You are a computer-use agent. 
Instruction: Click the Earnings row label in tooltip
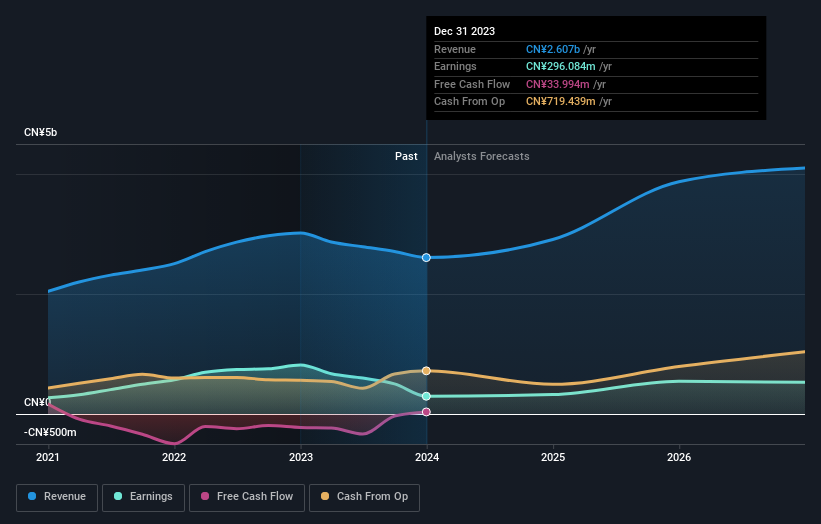point(455,66)
